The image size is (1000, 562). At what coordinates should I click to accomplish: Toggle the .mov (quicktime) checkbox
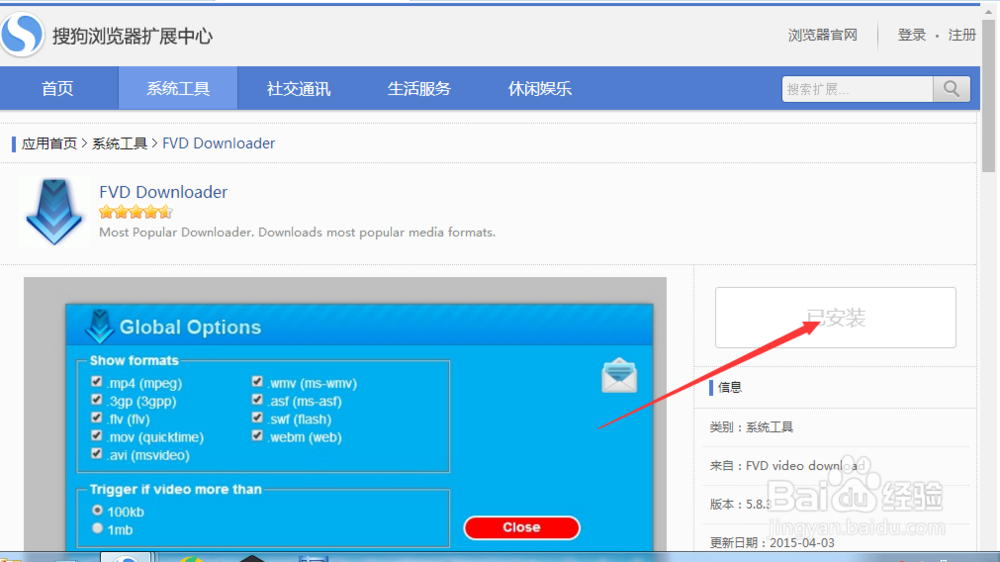click(96, 435)
